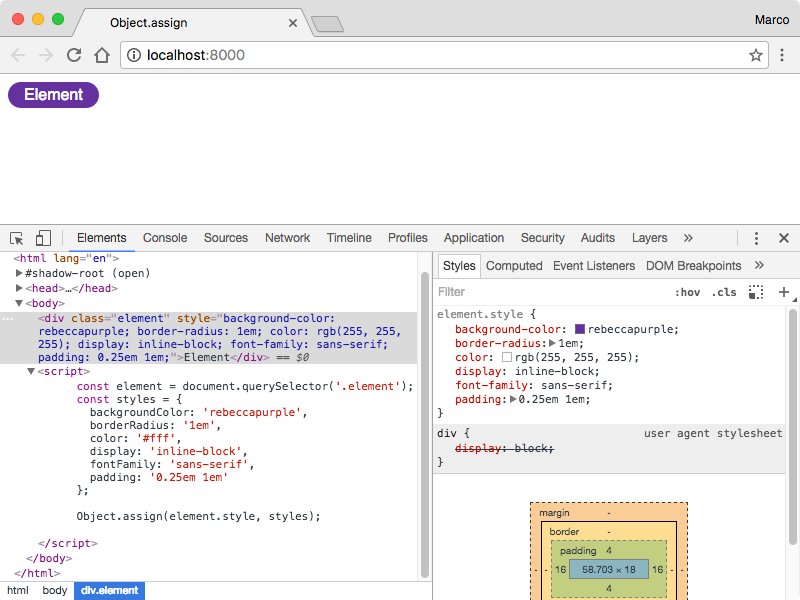The width and height of the screenshot is (800, 600).
Task: Select the DOM Breakpoints sidebar tab
Action: click(x=693, y=266)
